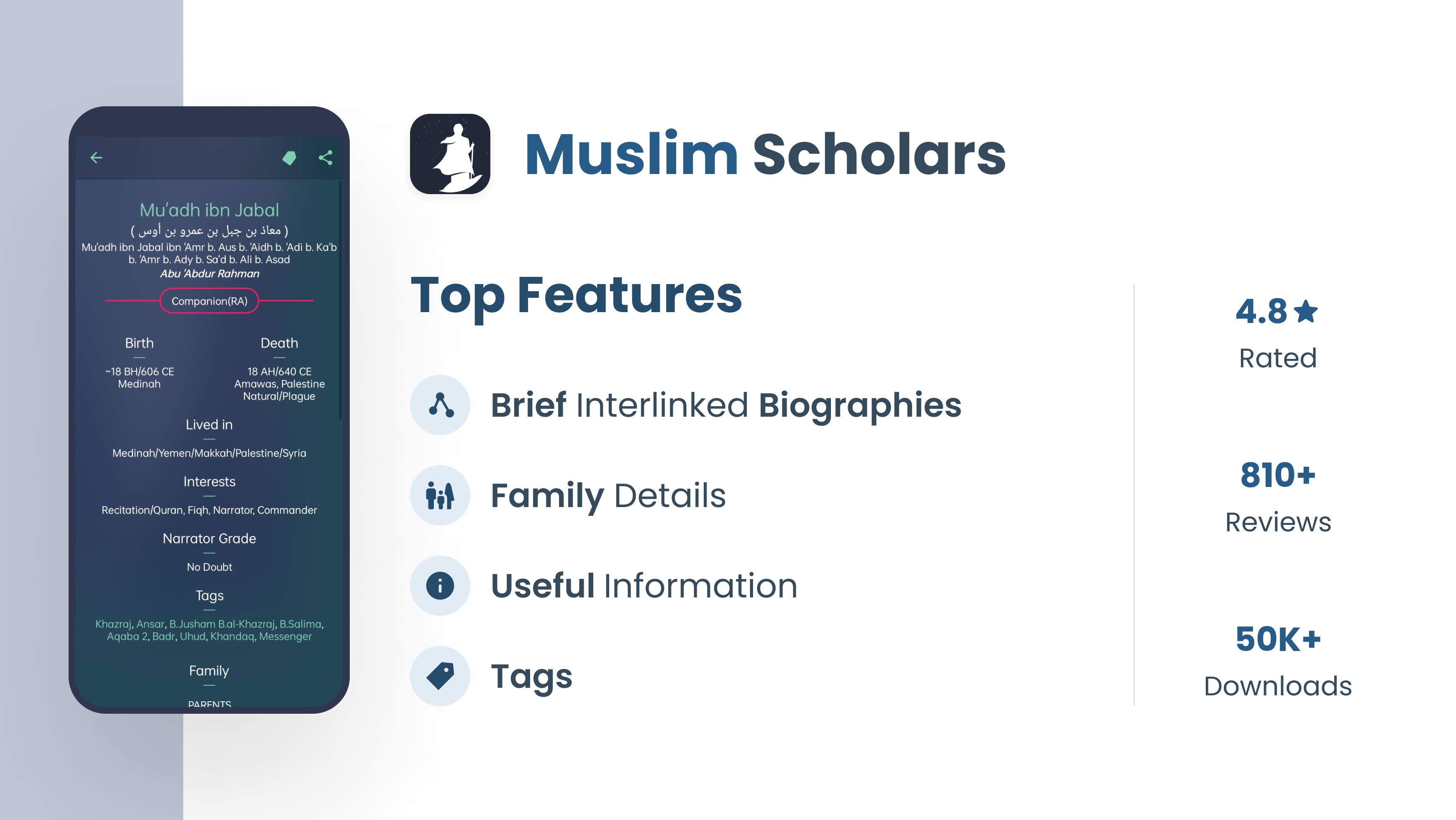Open the Khandaq tag link
The width and height of the screenshot is (1456, 820).
234,636
